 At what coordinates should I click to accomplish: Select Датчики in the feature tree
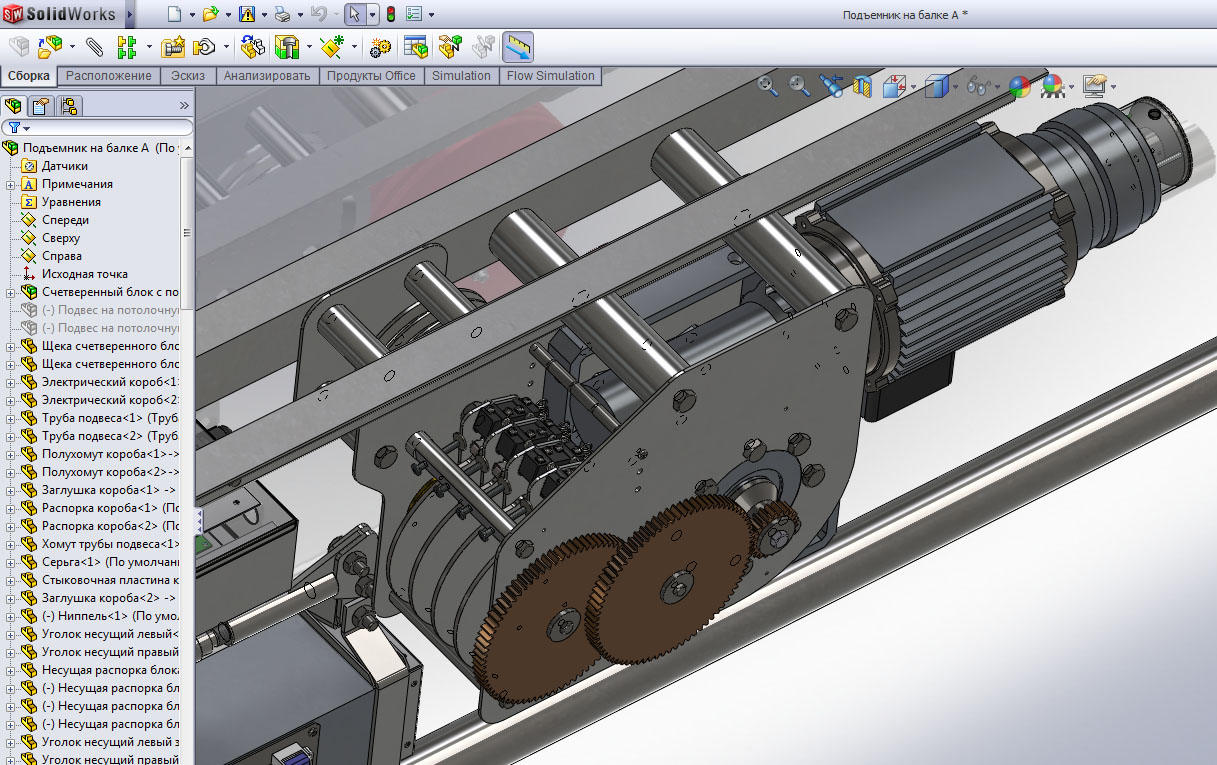pos(64,166)
